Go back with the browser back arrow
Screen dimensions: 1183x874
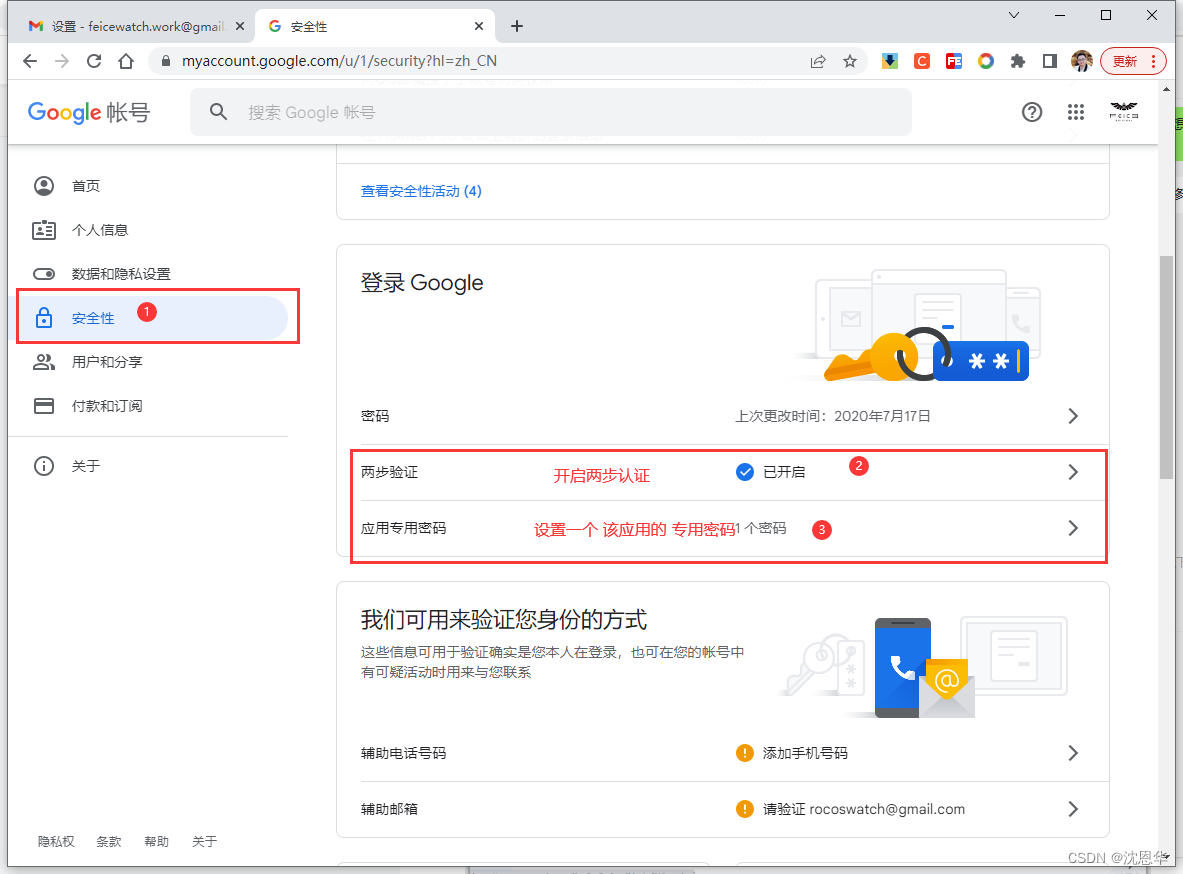pyautogui.click(x=29, y=61)
